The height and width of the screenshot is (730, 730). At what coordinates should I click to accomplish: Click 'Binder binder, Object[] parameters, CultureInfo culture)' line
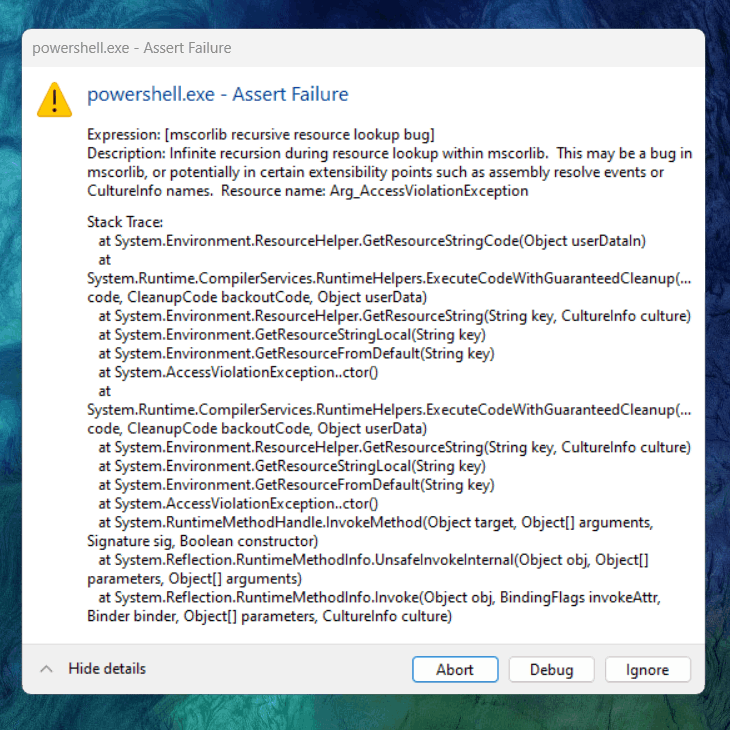pos(270,616)
